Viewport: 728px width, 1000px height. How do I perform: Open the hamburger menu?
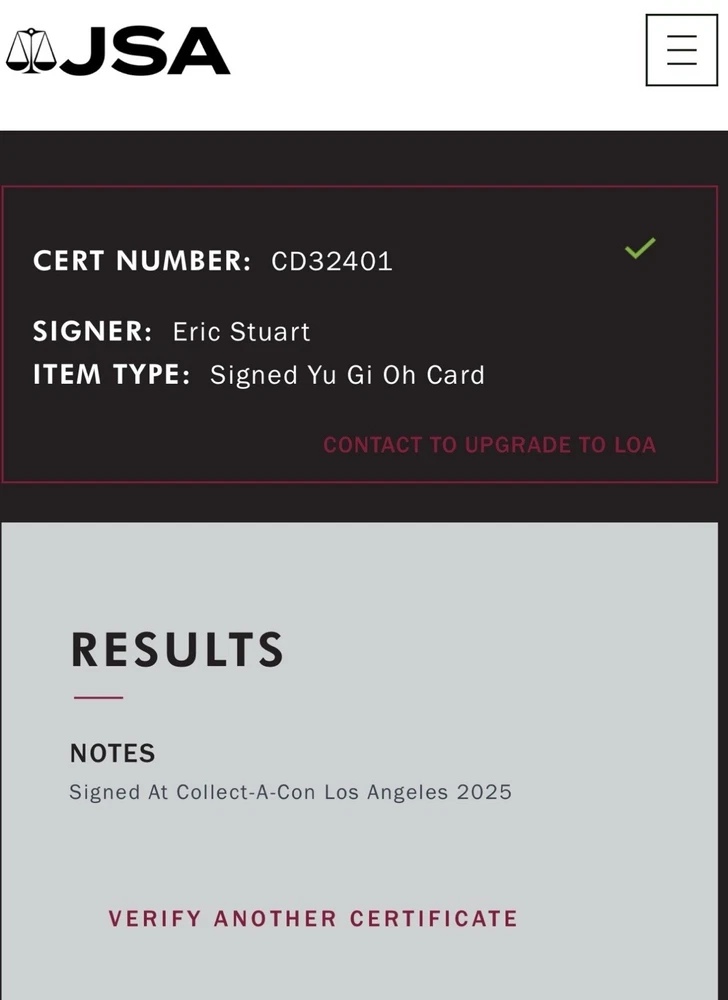click(x=681, y=50)
